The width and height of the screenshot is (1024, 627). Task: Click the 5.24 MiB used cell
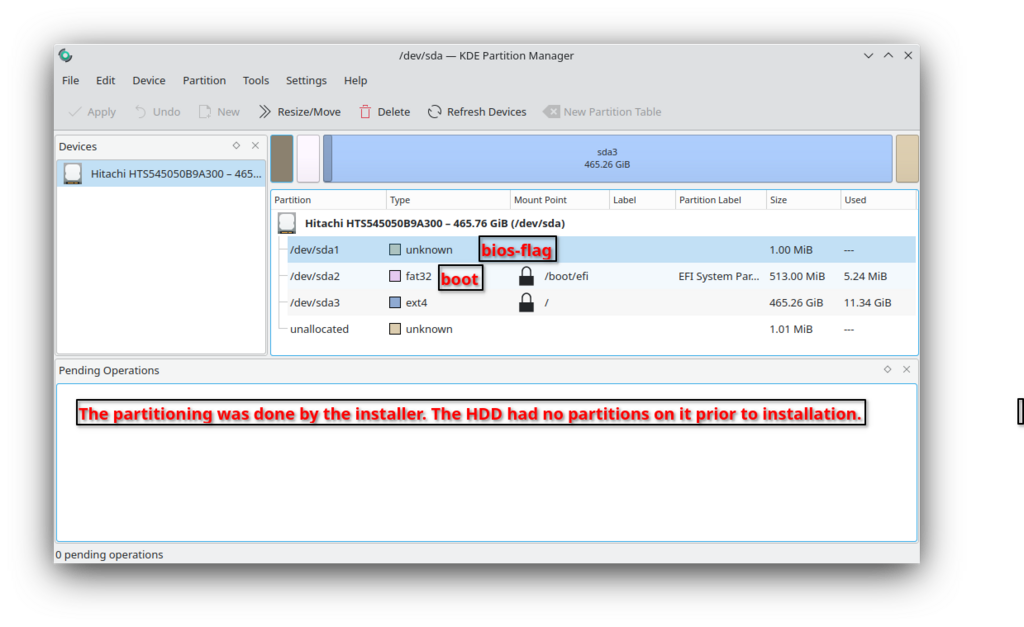[x=865, y=276]
